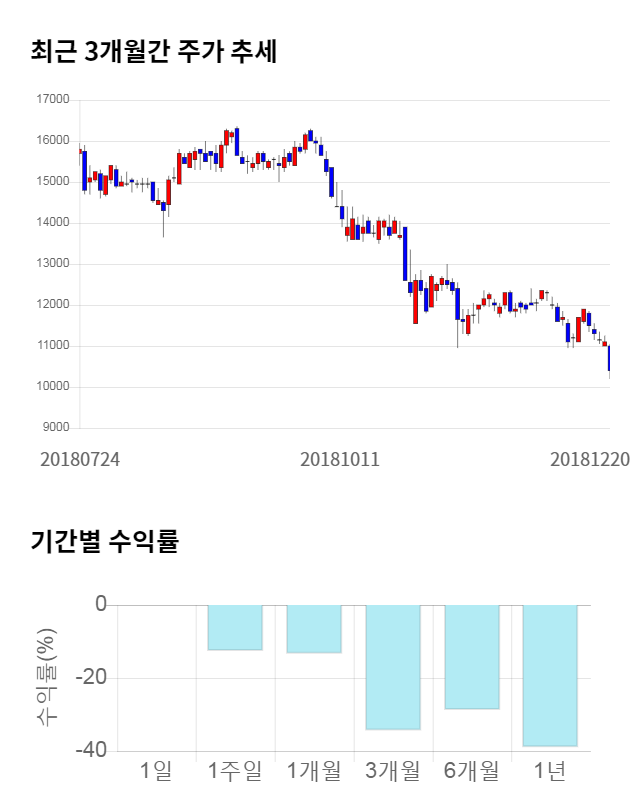Select the 1일 period label
The image size is (640, 810).
click(156, 771)
